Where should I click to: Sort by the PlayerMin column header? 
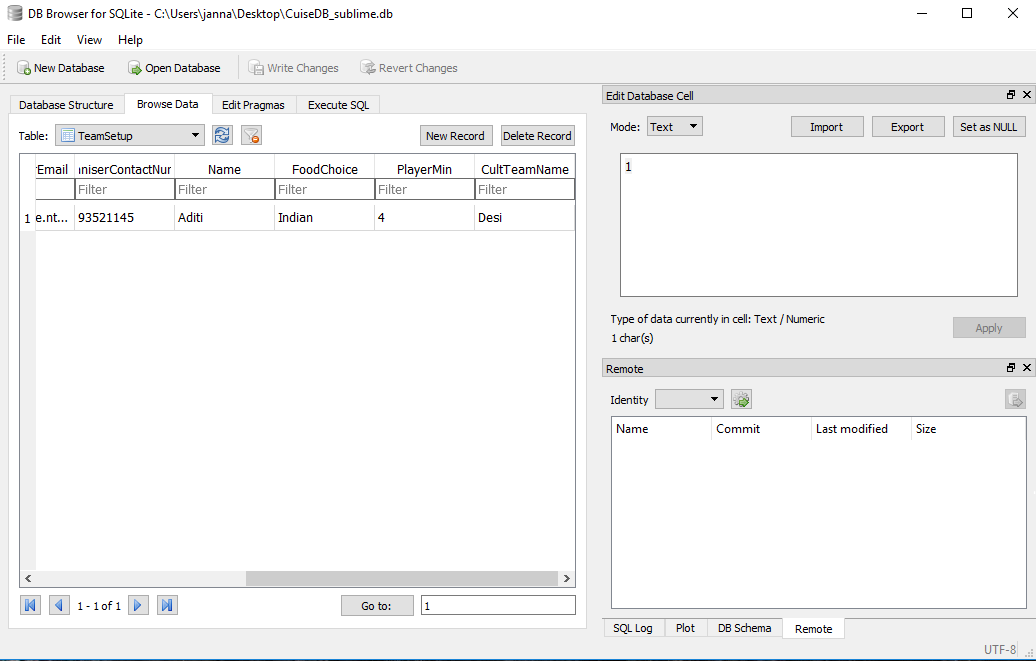point(424,169)
